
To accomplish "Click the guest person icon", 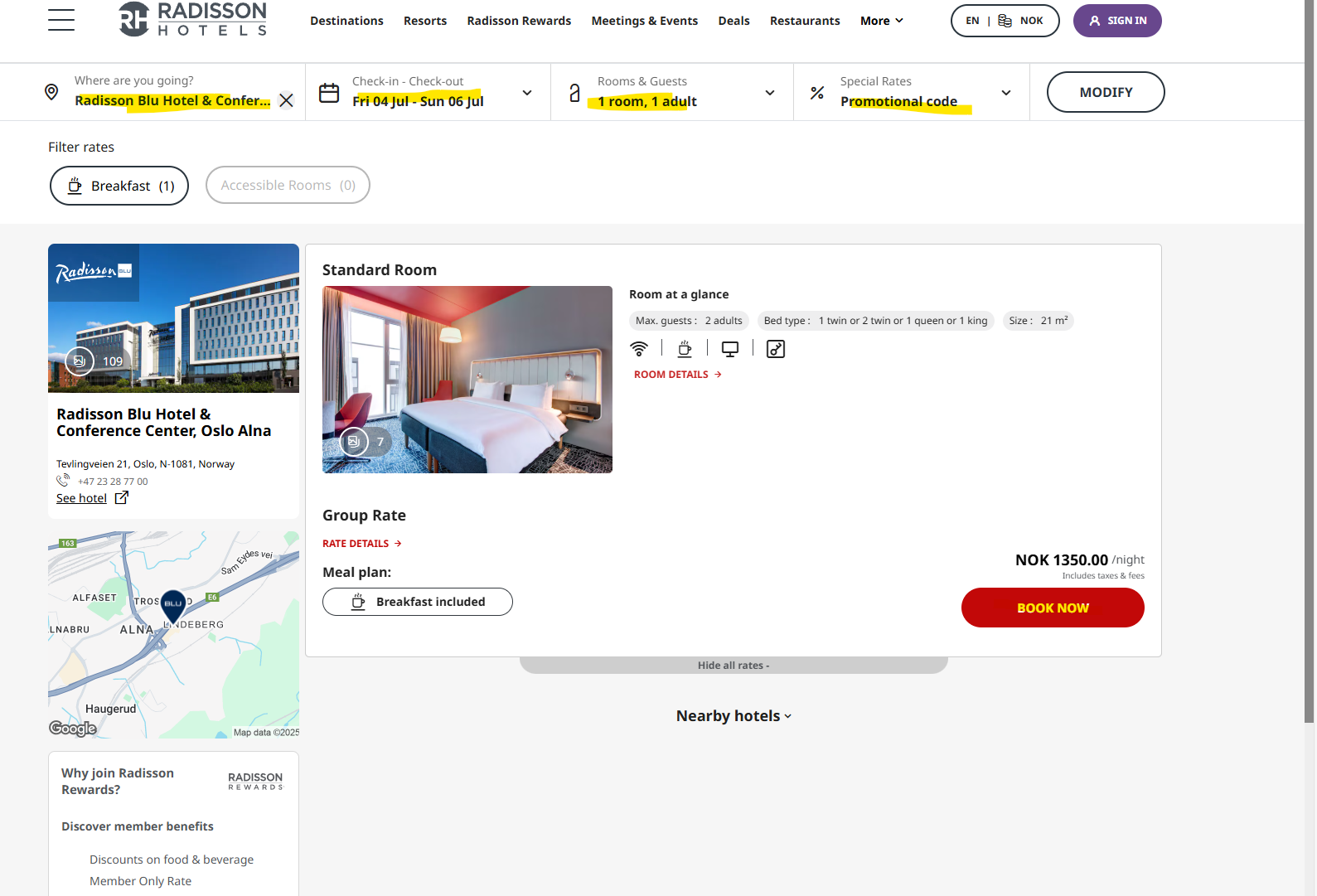I will tap(574, 93).
